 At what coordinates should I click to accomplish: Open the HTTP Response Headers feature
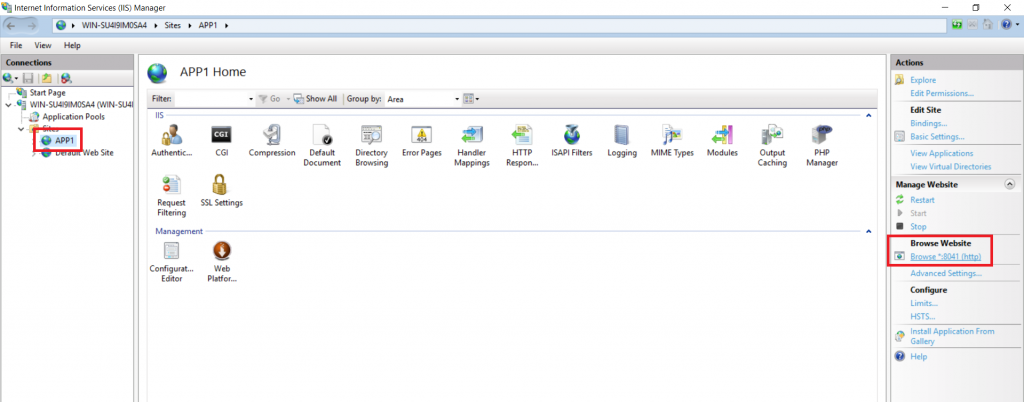522,146
